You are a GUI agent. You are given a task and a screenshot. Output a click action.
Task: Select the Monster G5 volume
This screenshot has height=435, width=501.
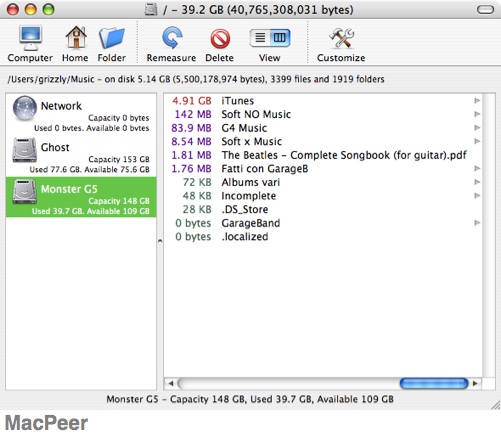click(x=81, y=197)
